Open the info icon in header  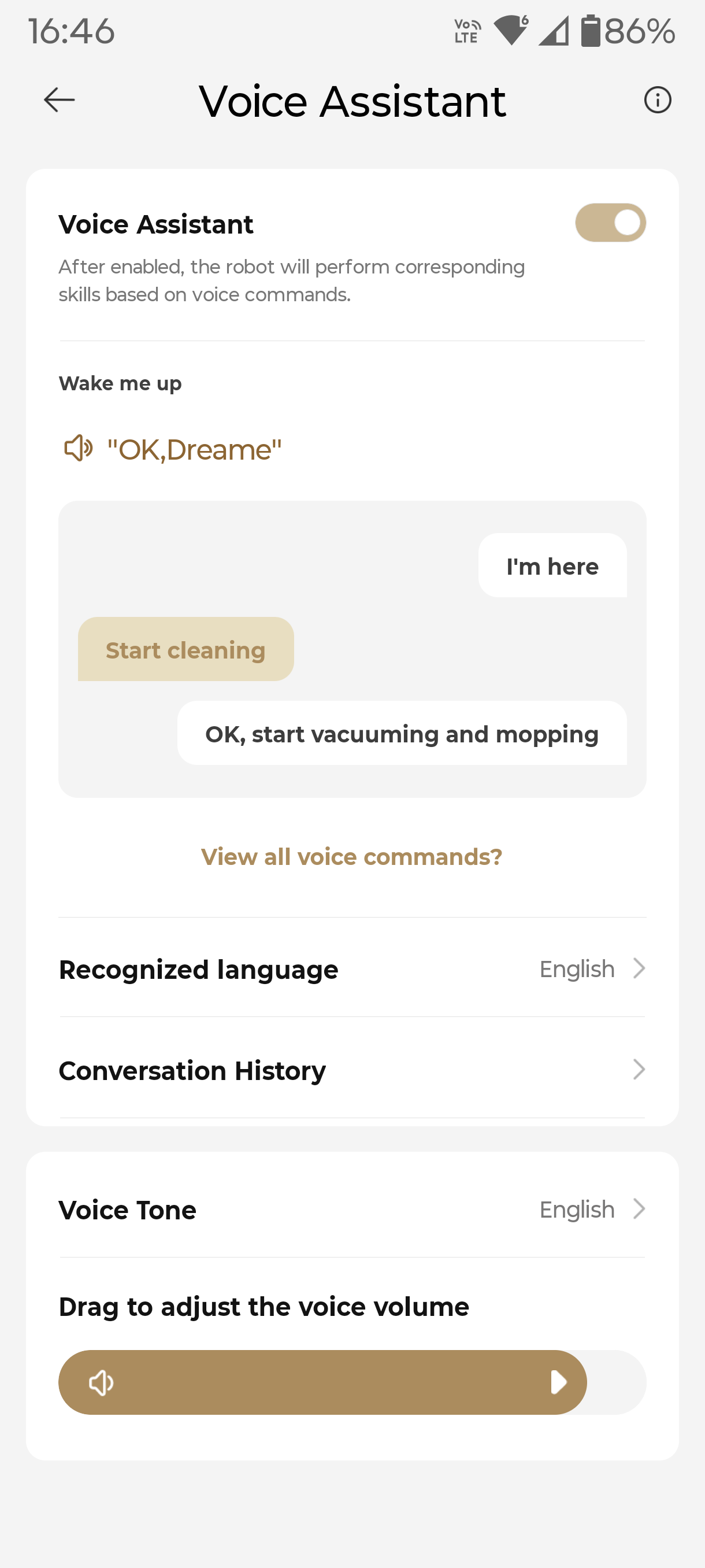pos(657,100)
